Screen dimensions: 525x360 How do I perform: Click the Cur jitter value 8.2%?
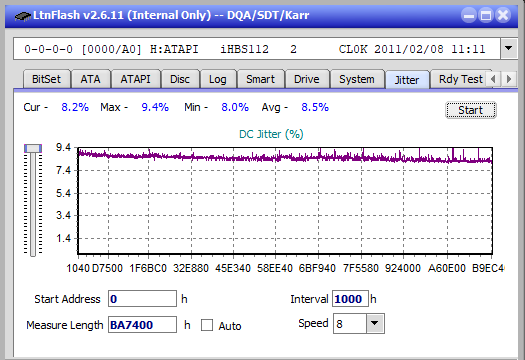(75, 107)
